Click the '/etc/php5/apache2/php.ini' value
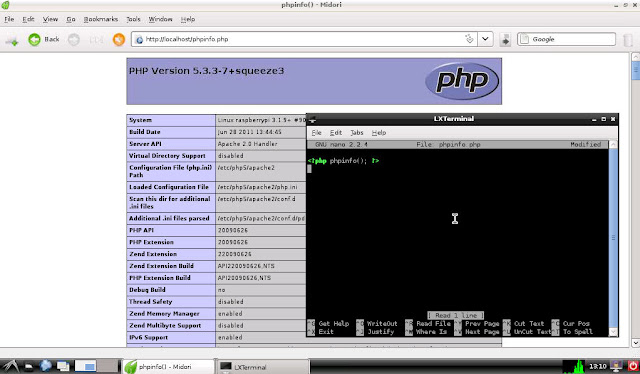Viewport: 640px width, 374px height. pyautogui.click(x=258, y=187)
